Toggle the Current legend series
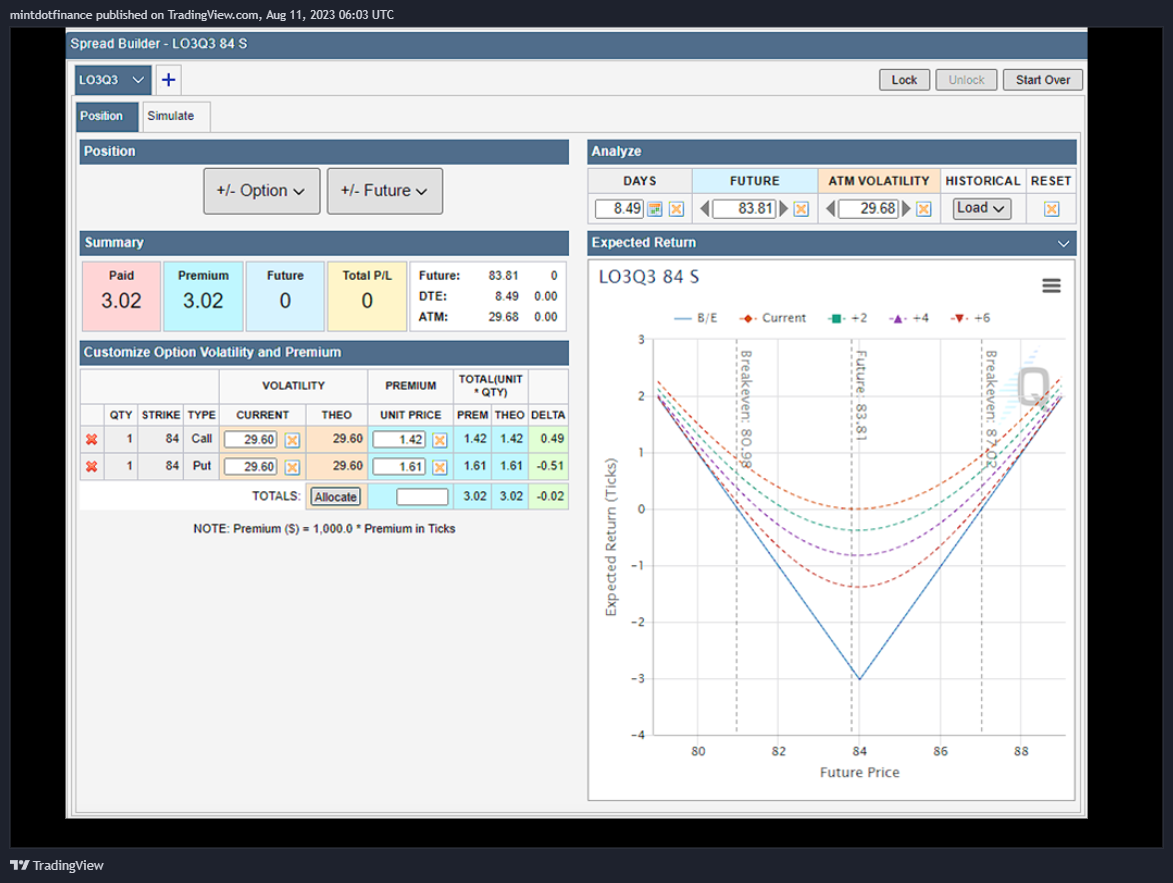The height and width of the screenshot is (883, 1173). [773, 318]
